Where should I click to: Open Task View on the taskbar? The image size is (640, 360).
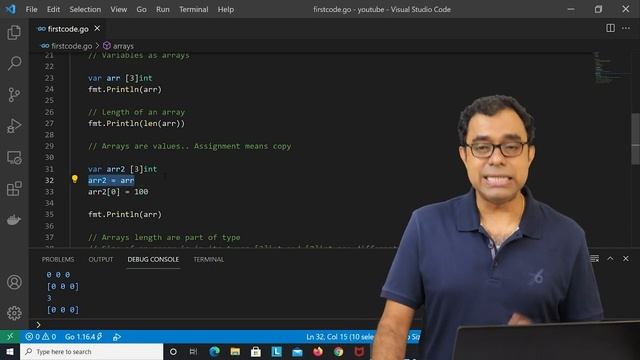pos(193,352)
